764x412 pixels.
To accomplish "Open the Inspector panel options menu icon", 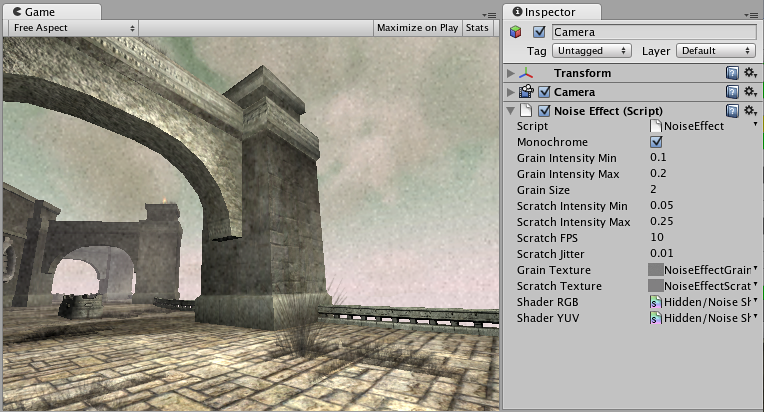I will (x=751, y=15).
